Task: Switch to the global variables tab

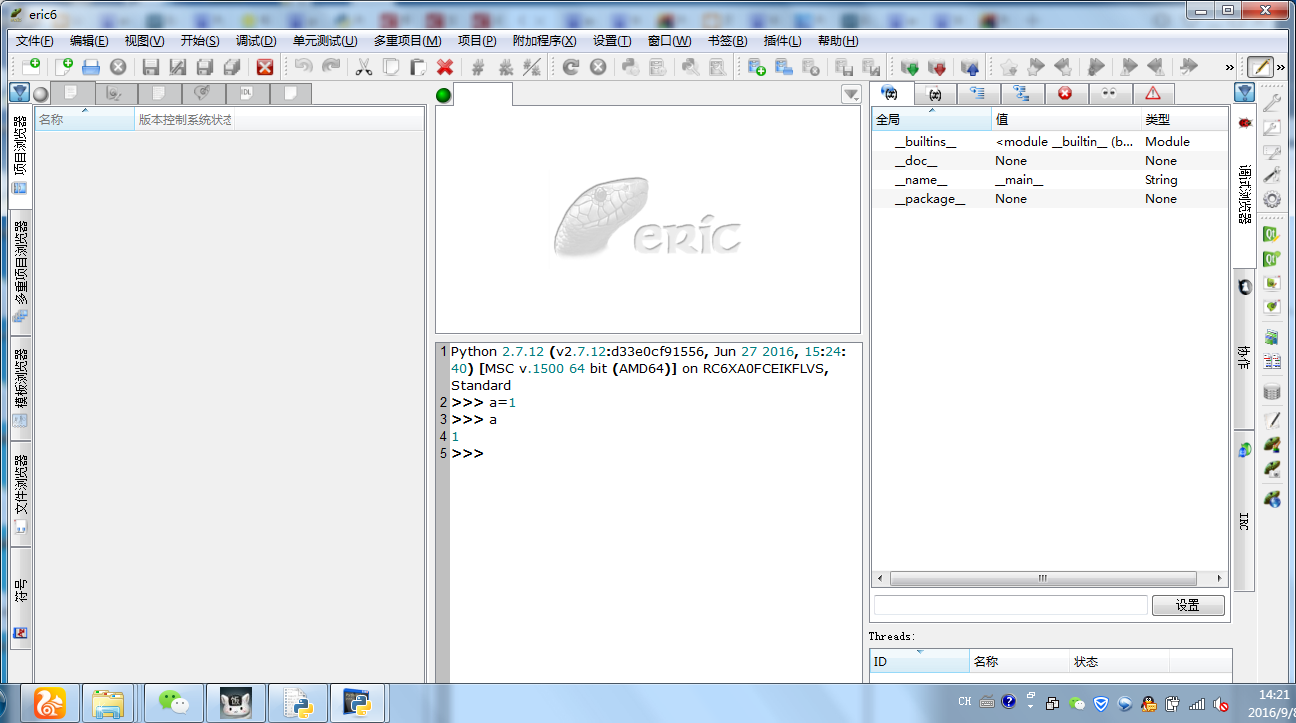Action: [x=892, y=93]
